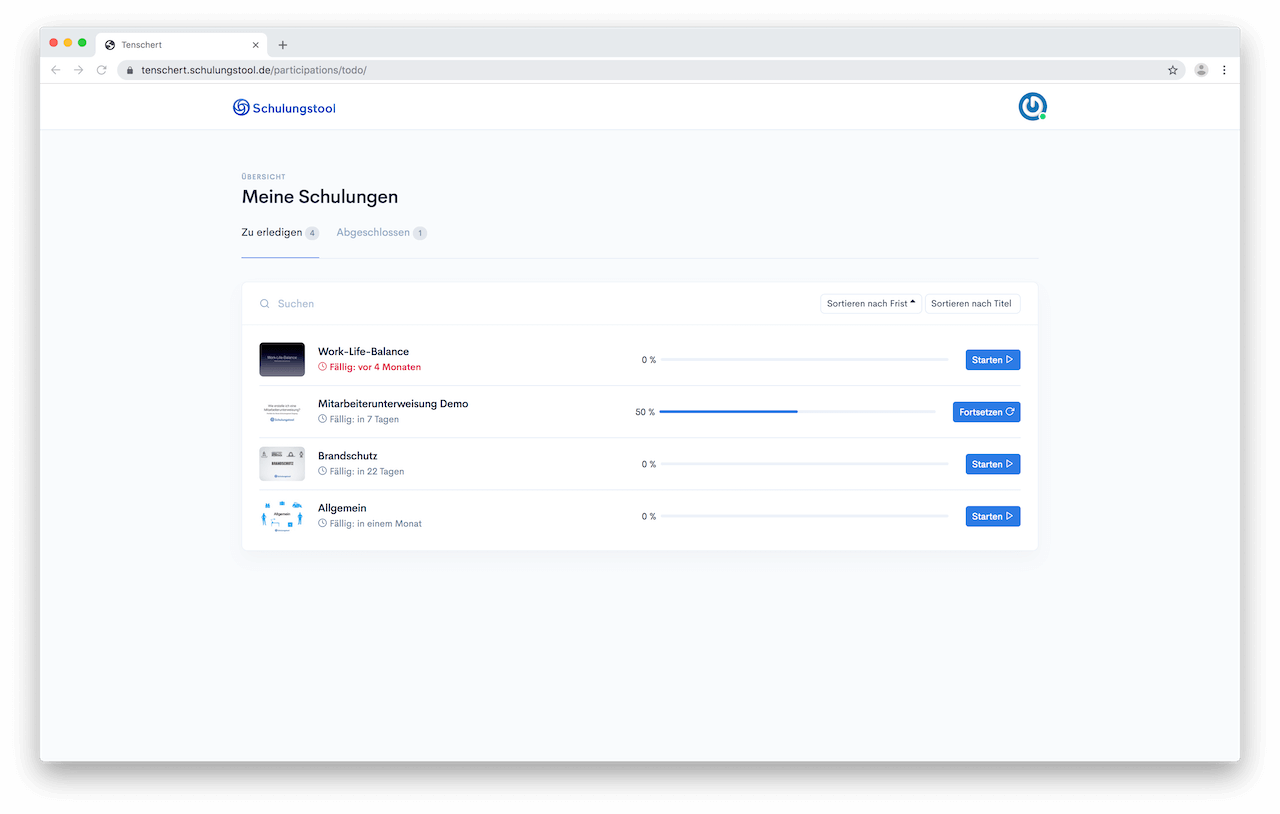Click the 'Meine Schulungen' heading
The width and height of the screenshot is (1280, 814).
(320, 197)
